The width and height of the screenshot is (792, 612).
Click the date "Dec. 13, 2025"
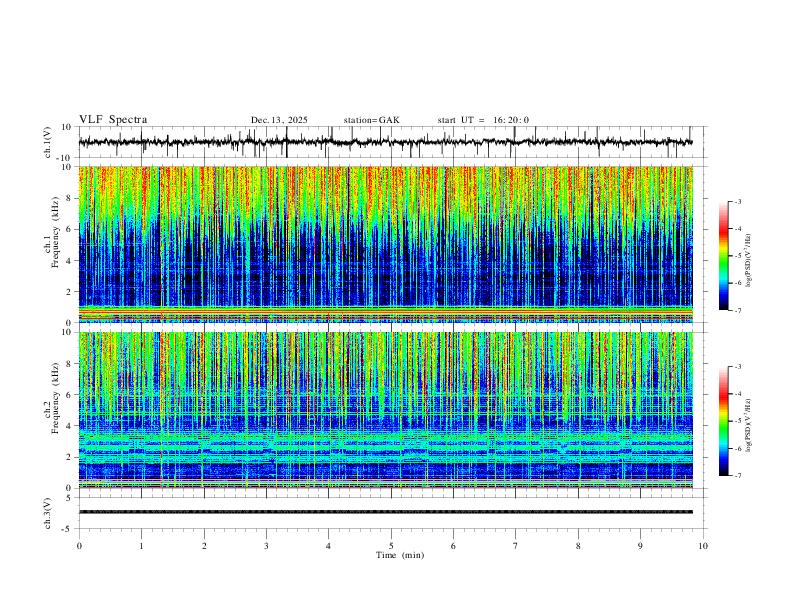click(279, 120)
